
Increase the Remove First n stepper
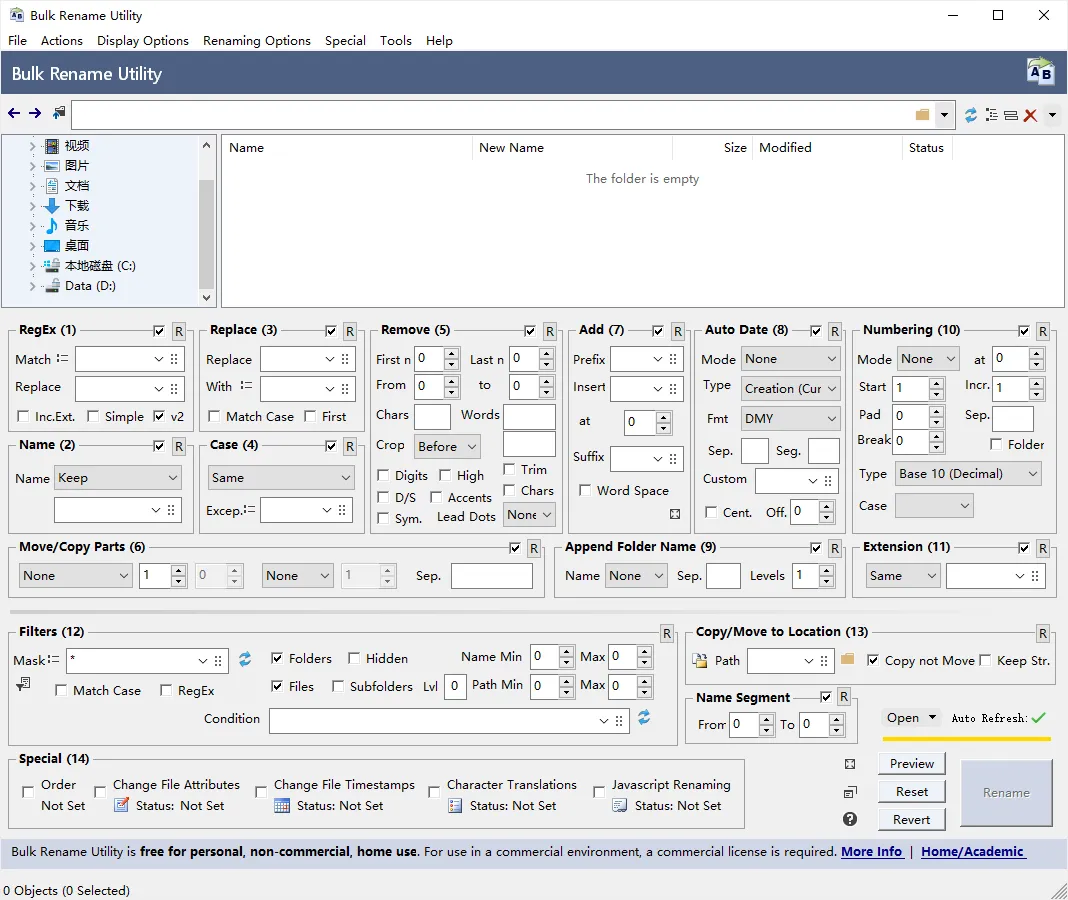[x=451, y=354]
